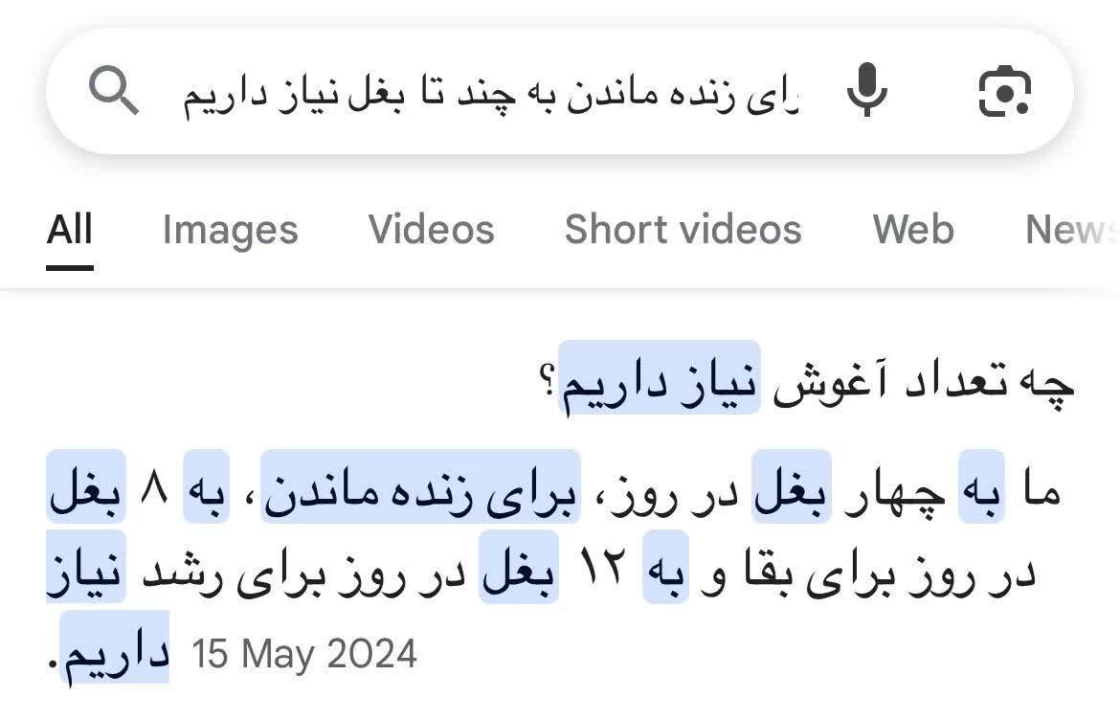The width and height of the screenshot is (1120, 720).
Task: Select the All results tab
Action: click(x=68, y=231)
